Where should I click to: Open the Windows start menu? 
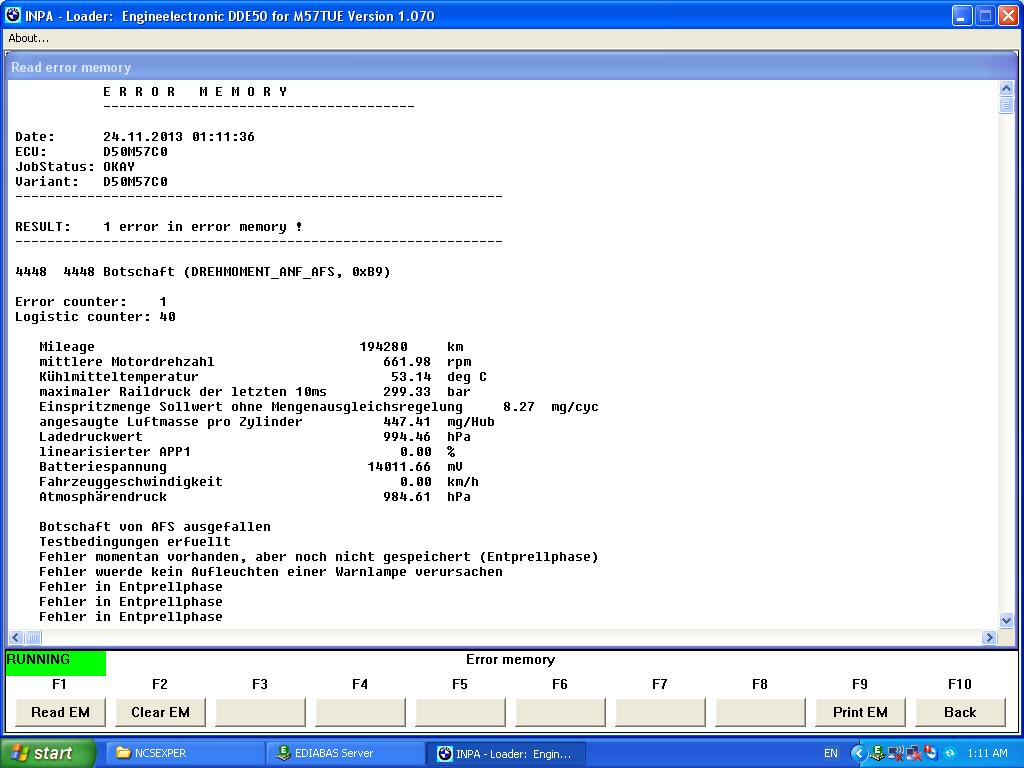pyautogui.click(x=48, y=753)
